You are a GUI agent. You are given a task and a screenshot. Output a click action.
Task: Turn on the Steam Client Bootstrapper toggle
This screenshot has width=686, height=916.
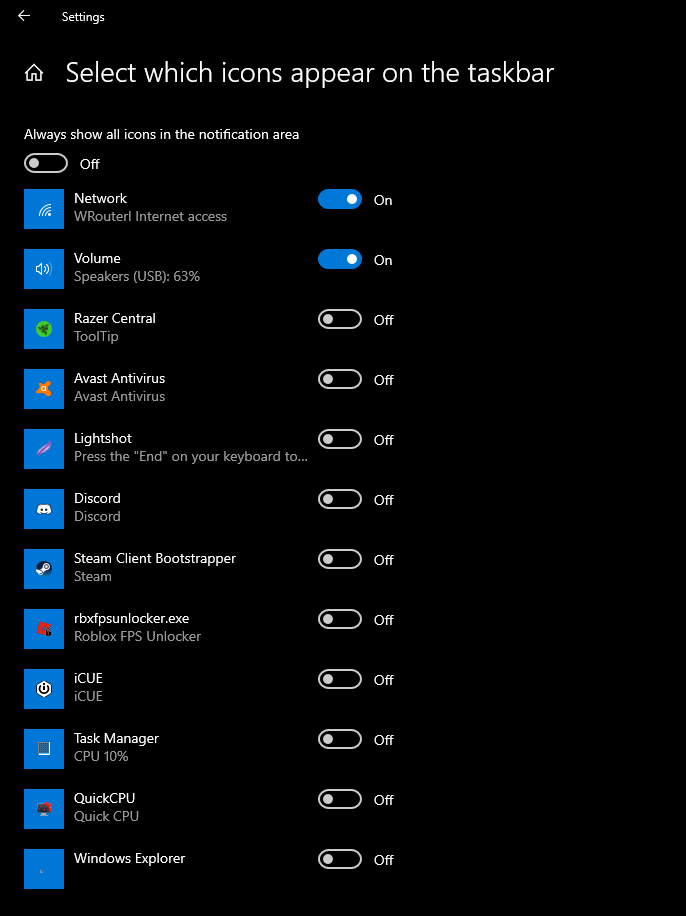point(339,559)
